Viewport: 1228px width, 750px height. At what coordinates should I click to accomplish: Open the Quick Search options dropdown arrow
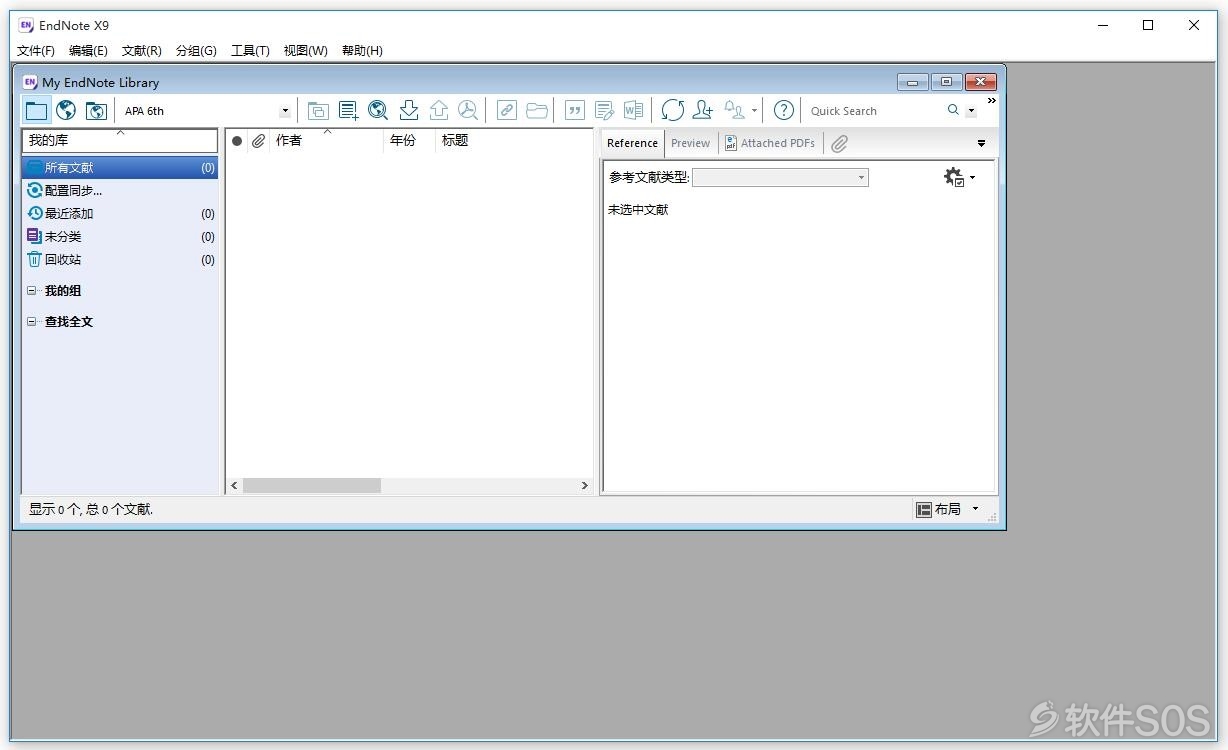pos(971,111)
